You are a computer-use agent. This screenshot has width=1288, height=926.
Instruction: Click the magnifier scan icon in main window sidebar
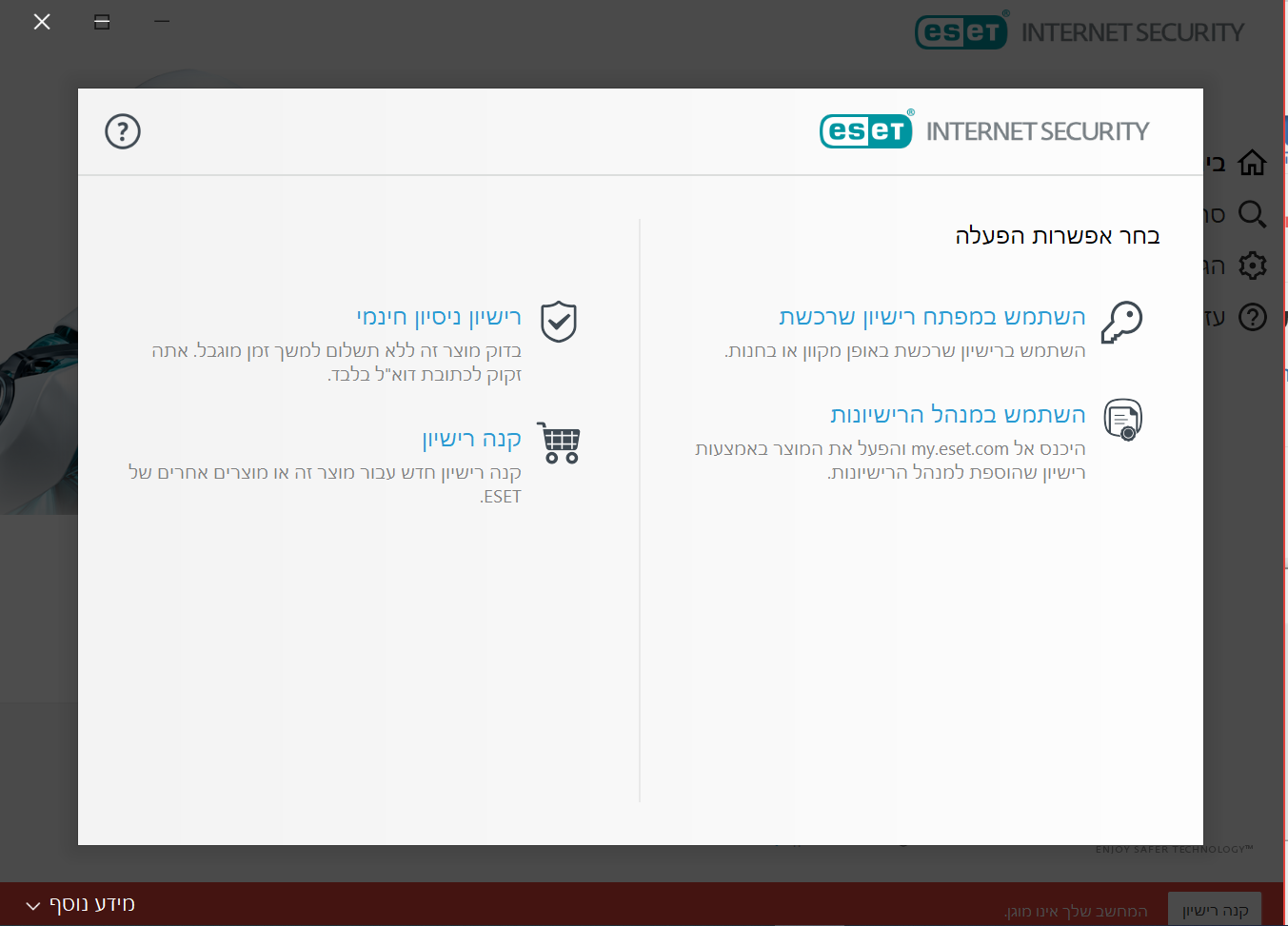pyautogui.click(x=1253, y=214)
